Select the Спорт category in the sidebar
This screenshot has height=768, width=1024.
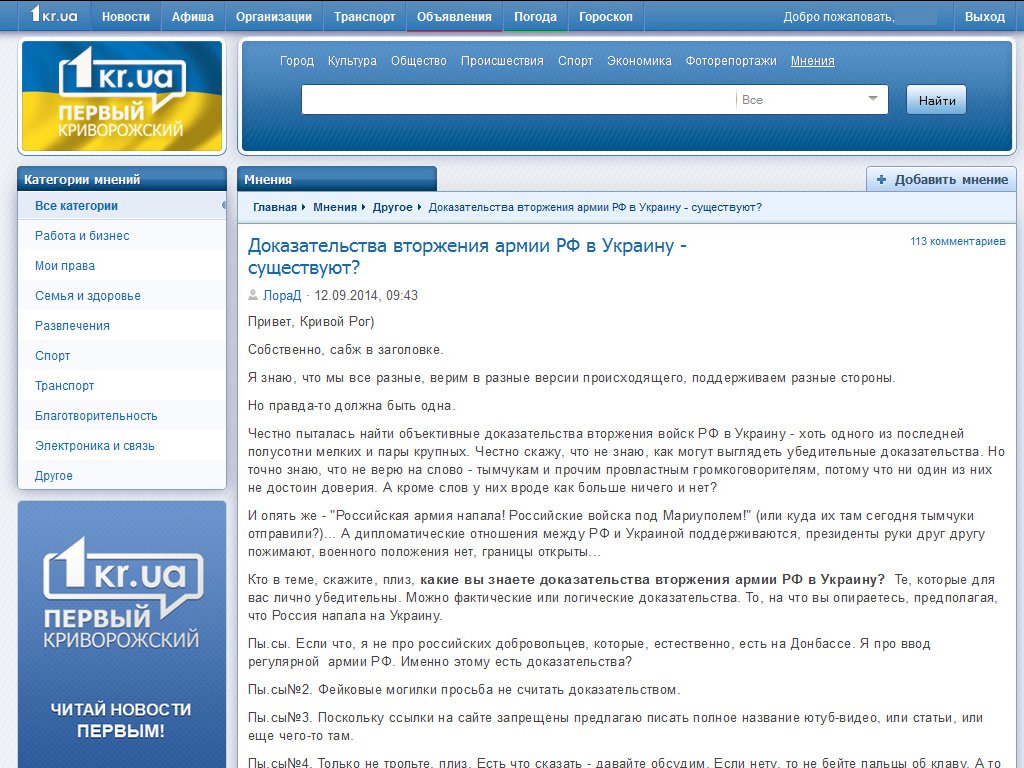pyautogui.click(x=53, y=355)
